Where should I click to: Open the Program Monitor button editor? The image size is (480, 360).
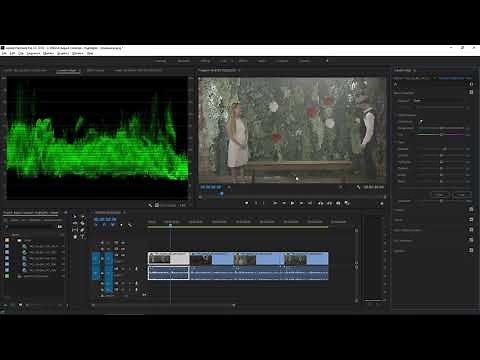pos(381,203)
